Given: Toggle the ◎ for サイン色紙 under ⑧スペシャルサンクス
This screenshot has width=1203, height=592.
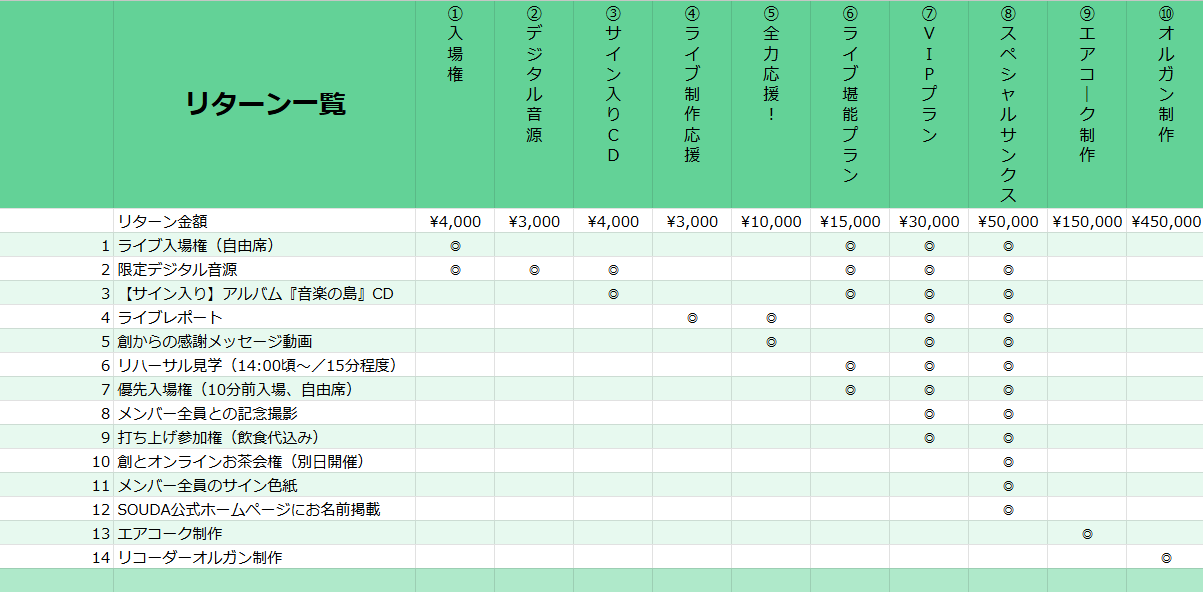Looking at the screenshot, I should (1008, 485).
